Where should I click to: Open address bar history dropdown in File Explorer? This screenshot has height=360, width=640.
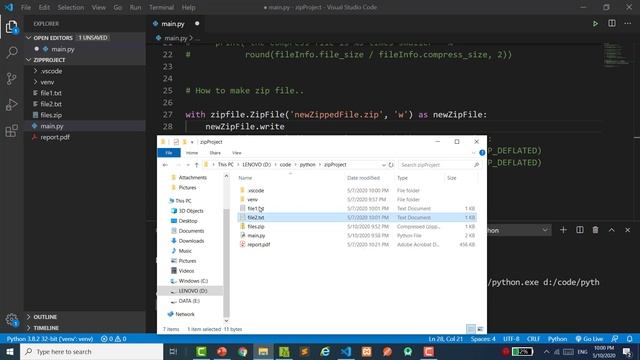[384, 165]
